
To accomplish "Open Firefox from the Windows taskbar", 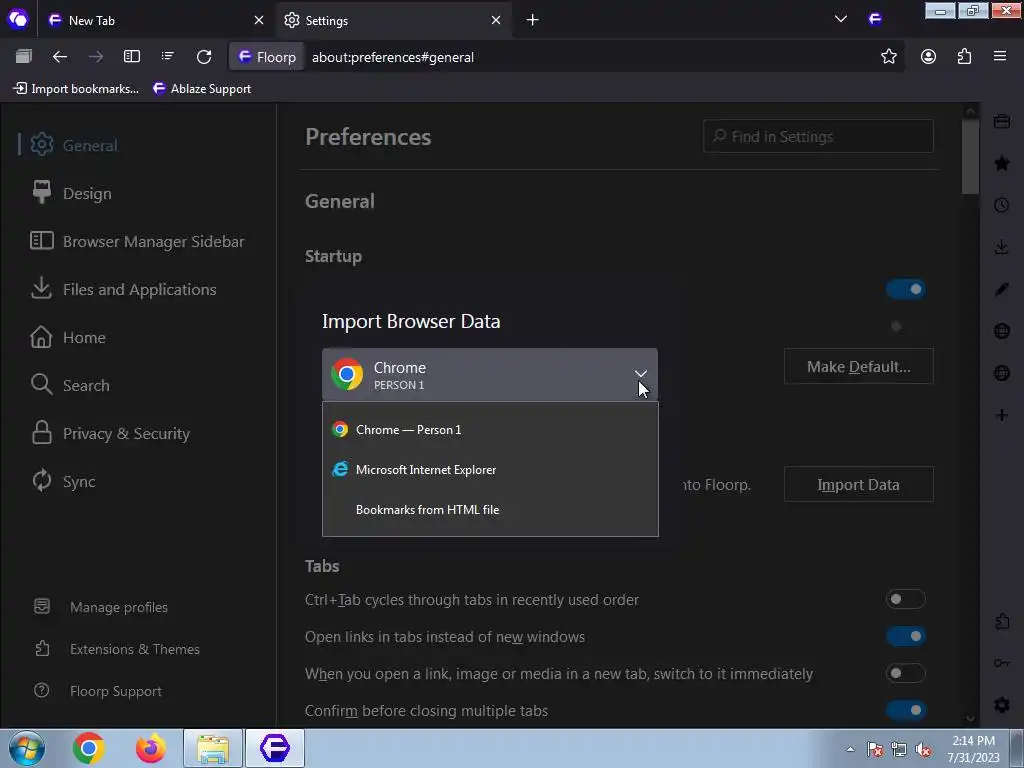I will (150, 748).
